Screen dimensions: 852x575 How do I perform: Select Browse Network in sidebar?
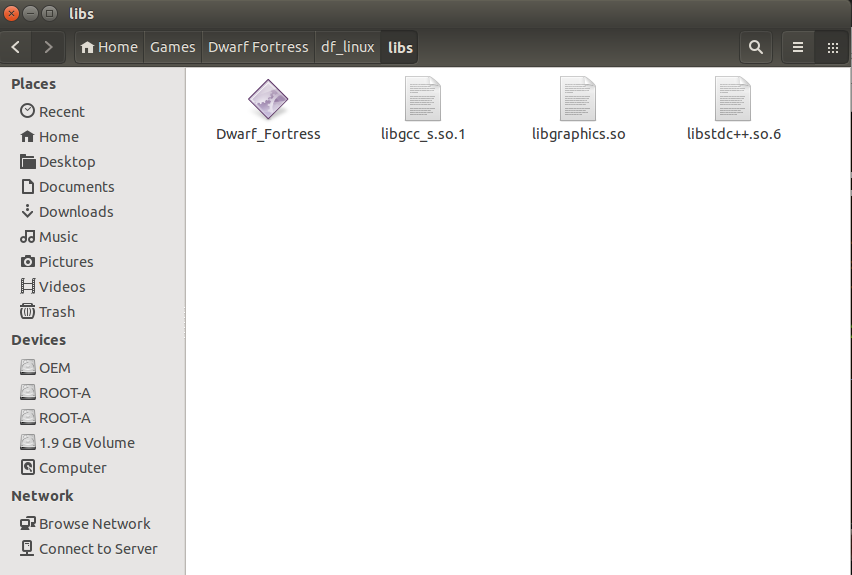[94, 524]
